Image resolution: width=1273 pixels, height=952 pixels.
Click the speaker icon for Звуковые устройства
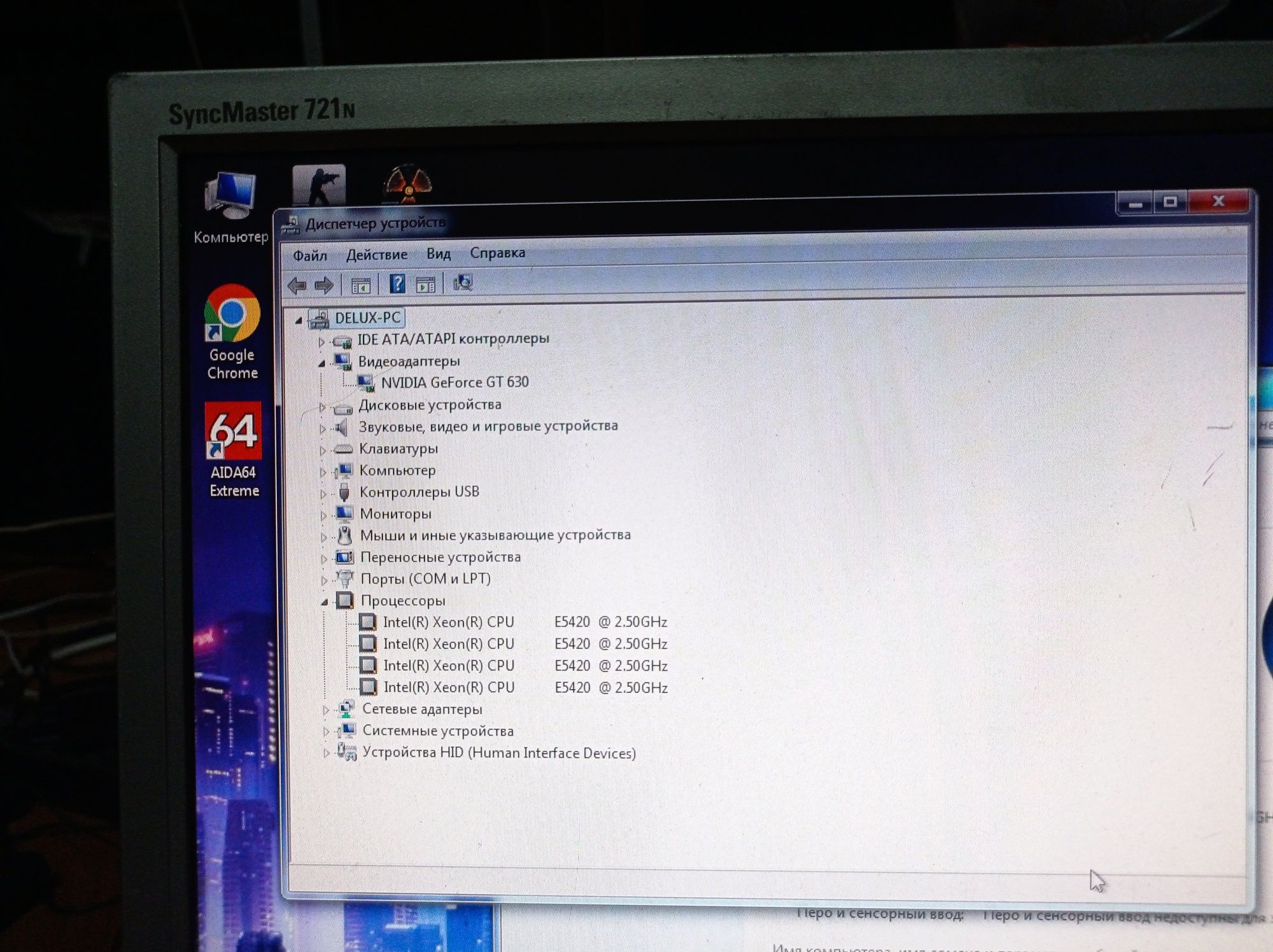point(342,427)
